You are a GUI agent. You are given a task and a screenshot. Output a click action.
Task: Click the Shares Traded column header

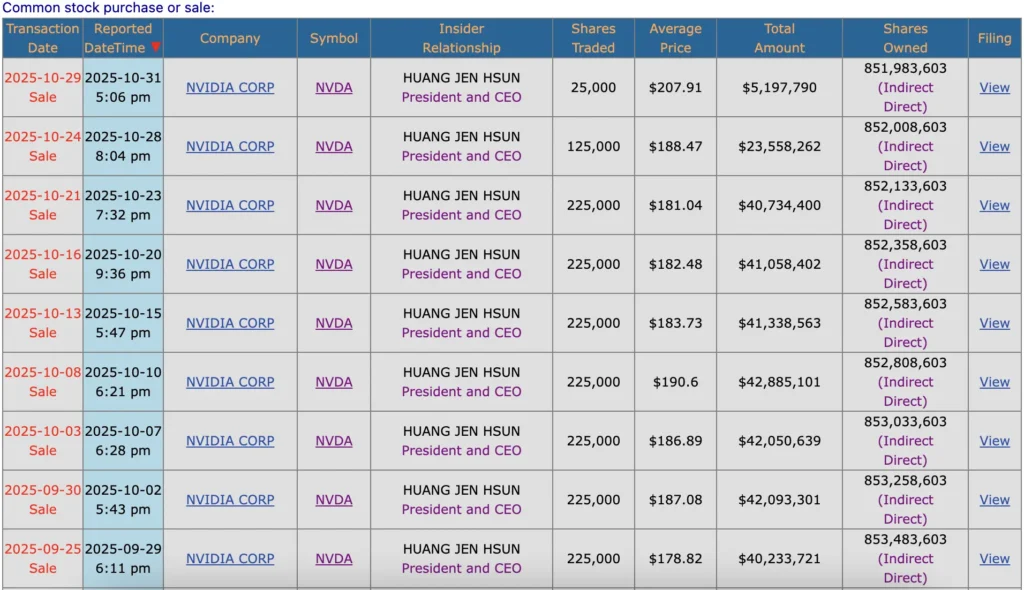pyautogui.click(x=593, y=38)
